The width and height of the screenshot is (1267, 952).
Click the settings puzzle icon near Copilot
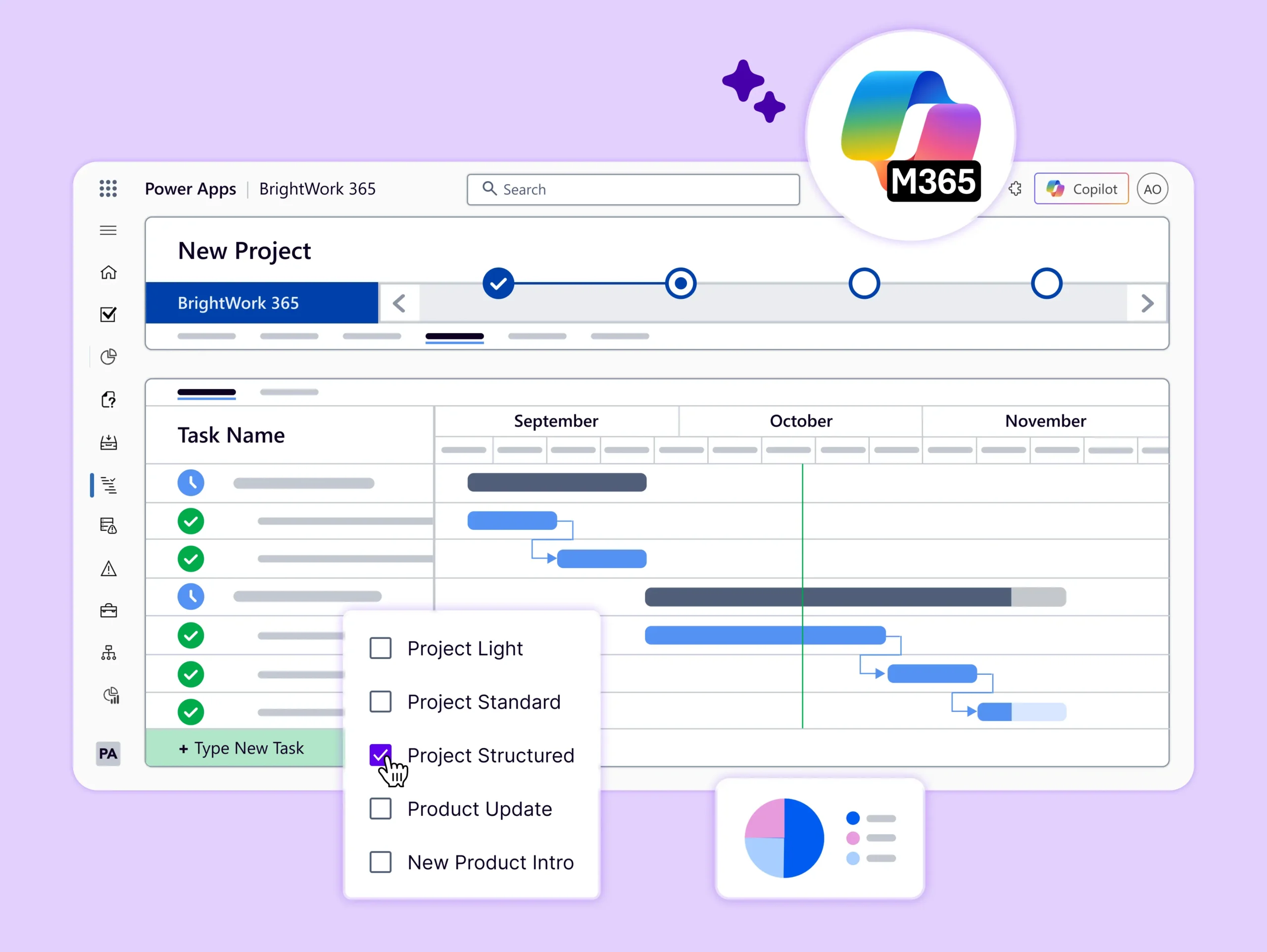pos(1015,189)
